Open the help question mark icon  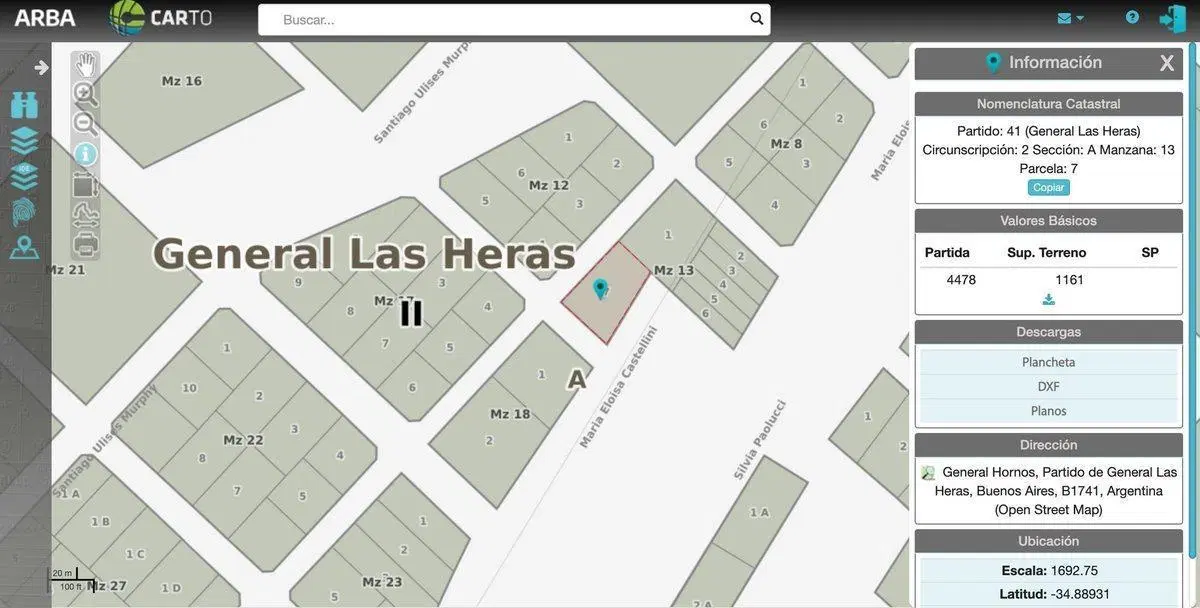pos(1132,17)
